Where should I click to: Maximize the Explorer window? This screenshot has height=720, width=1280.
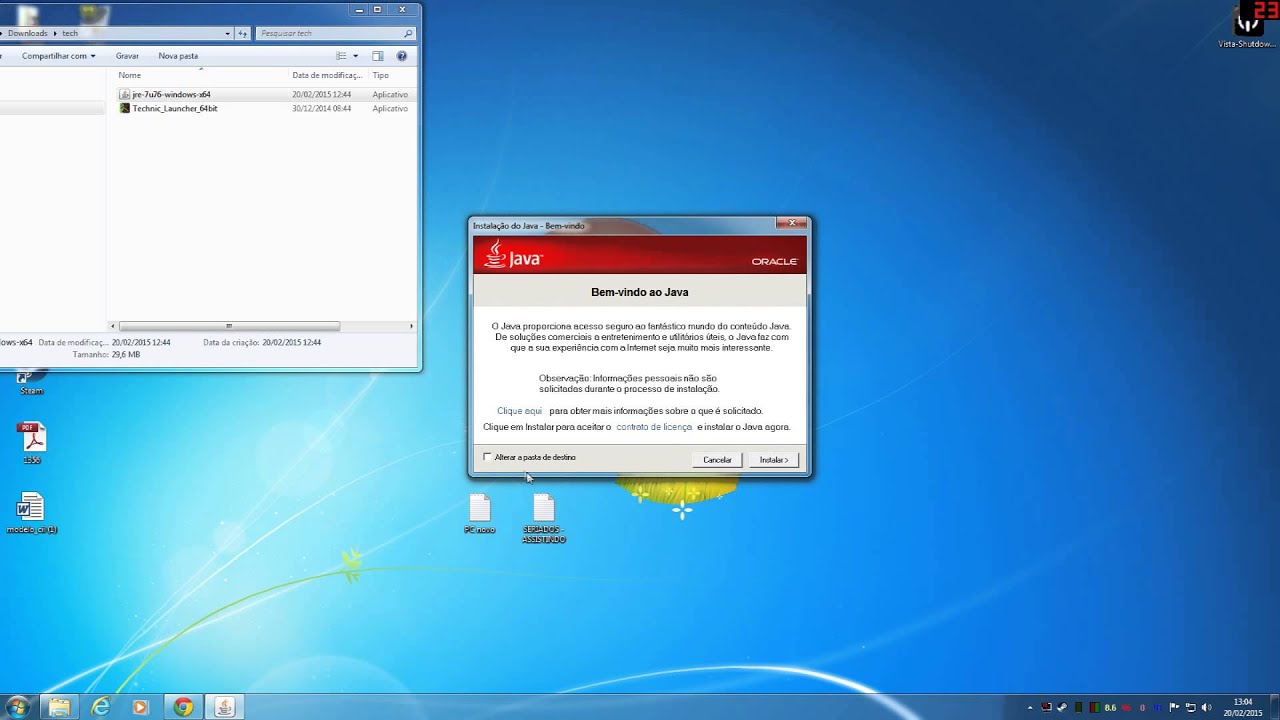pyautogui.click(x=377, y=10)
